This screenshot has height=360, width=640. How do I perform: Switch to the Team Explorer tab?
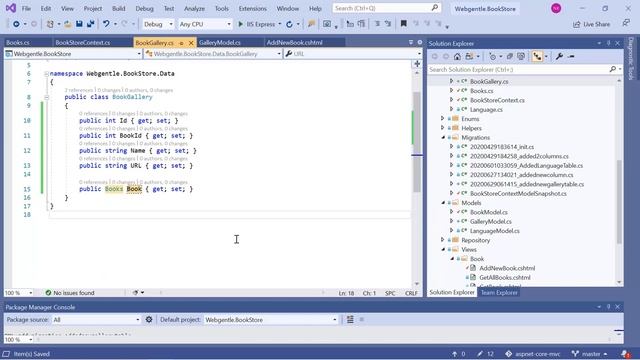coord(499,292)
